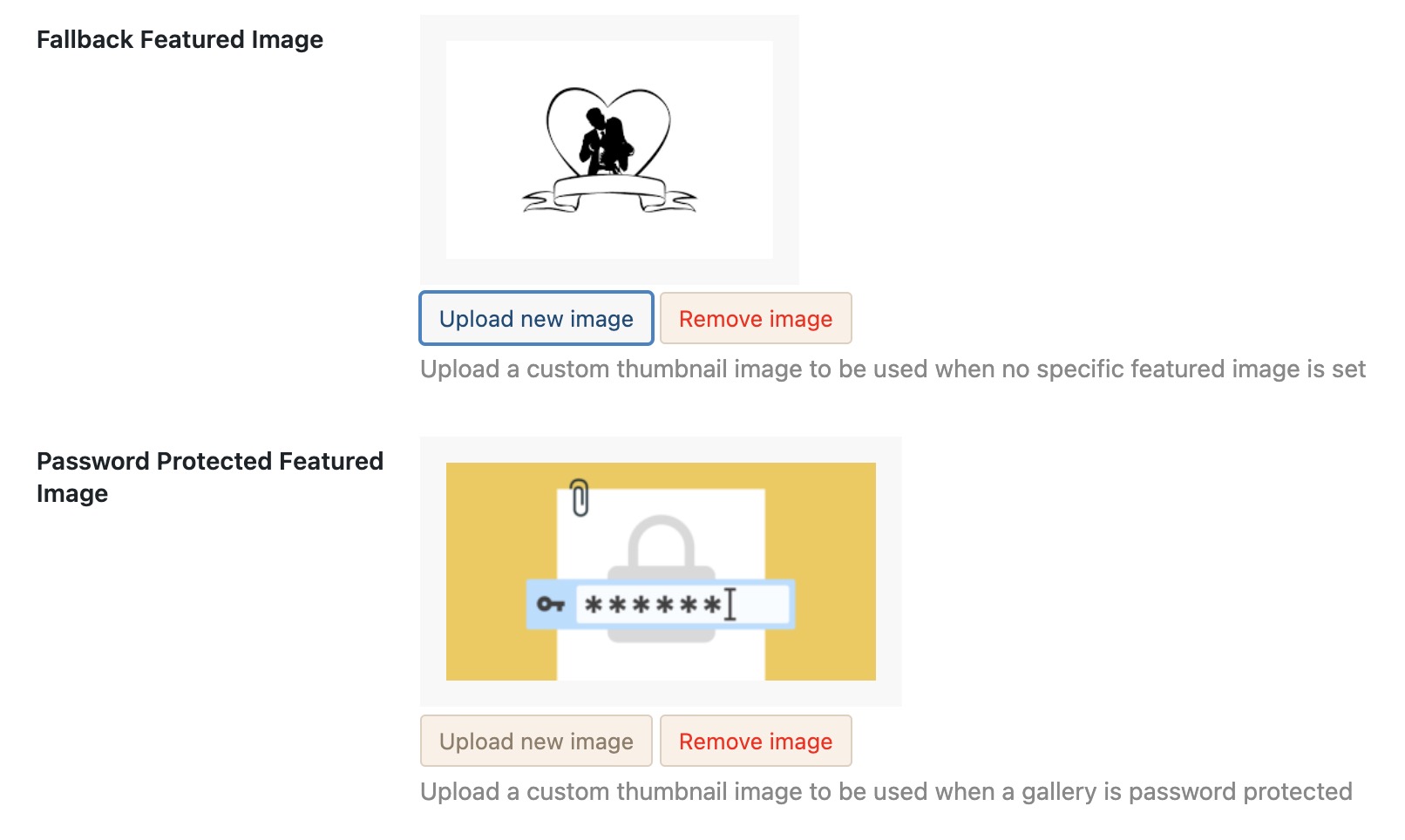This screenshot has width=1405, height=840.
Task: Click the Fallback Featured Image thumbnail preview
Action: tap(610, 148)
